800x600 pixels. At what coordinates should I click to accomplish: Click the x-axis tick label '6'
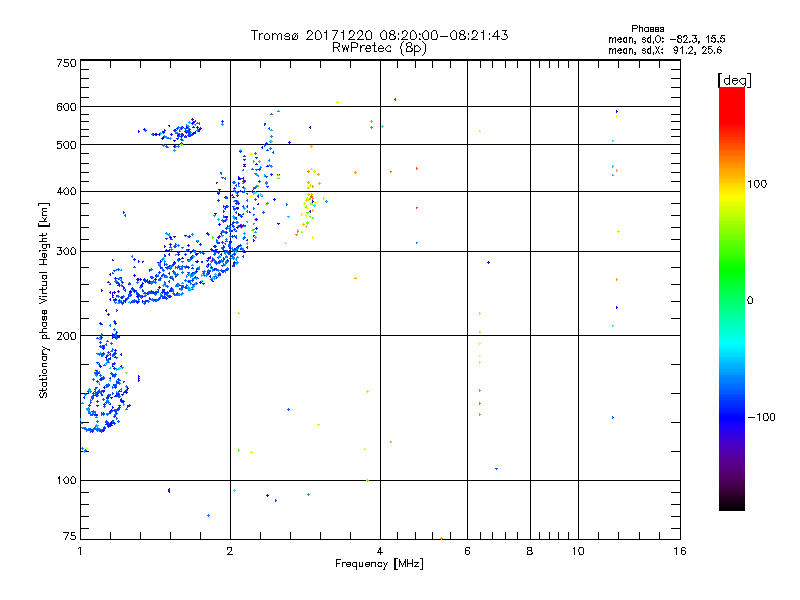click(x=467, y=551)
